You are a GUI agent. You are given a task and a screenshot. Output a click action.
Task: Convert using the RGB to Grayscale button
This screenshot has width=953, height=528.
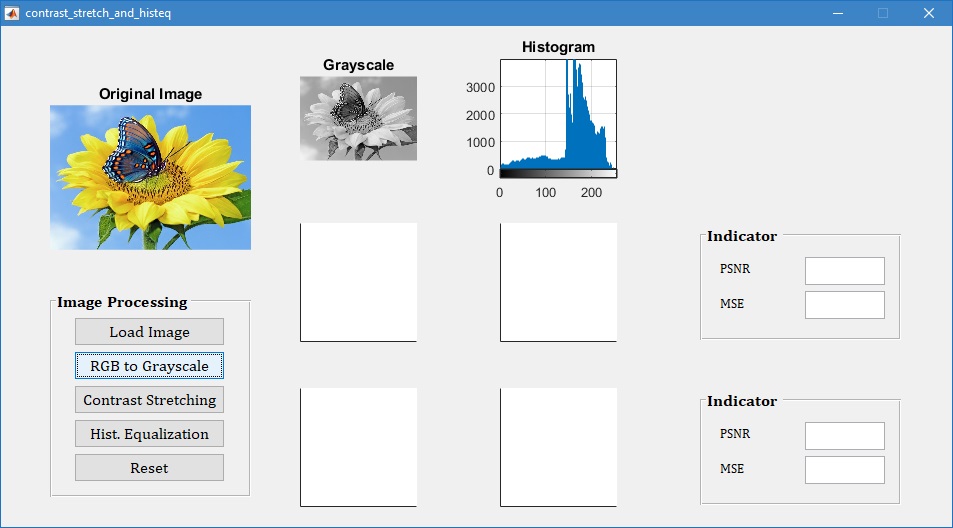[149, 366]
